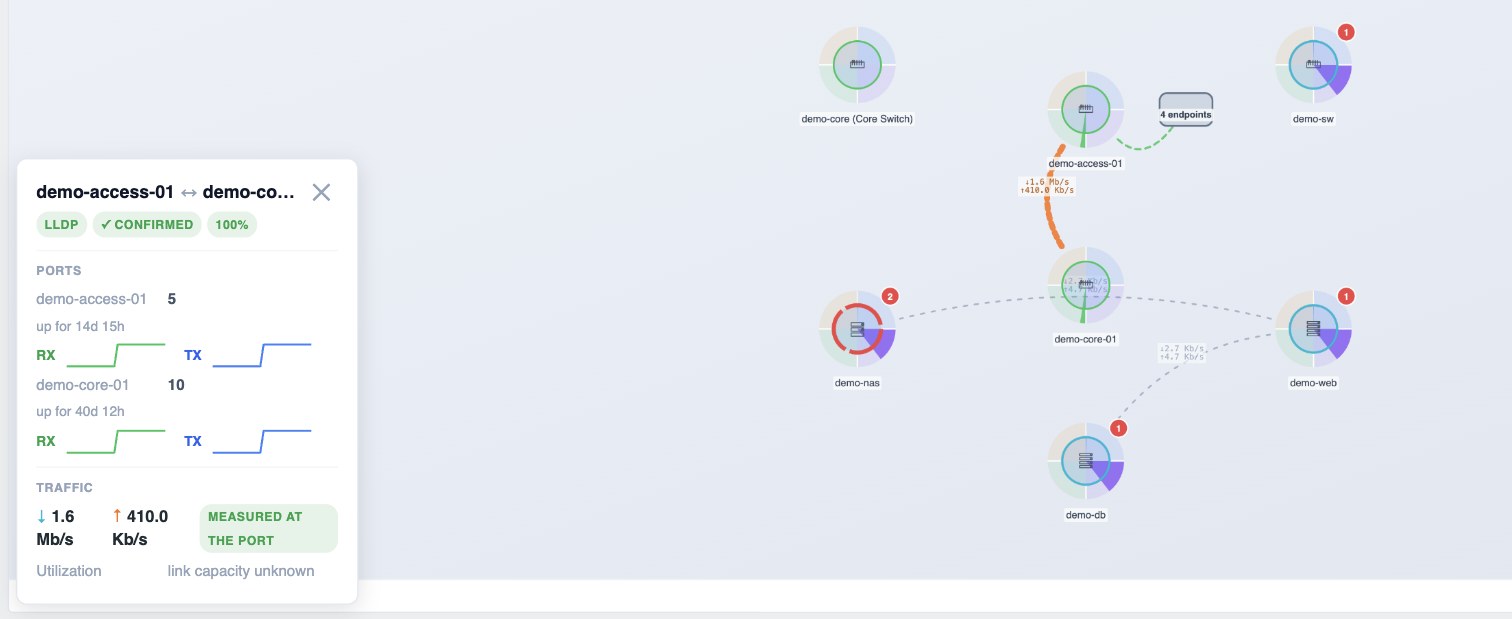View the TX sparkline under demo-core-01 port 10

[262, 441]
